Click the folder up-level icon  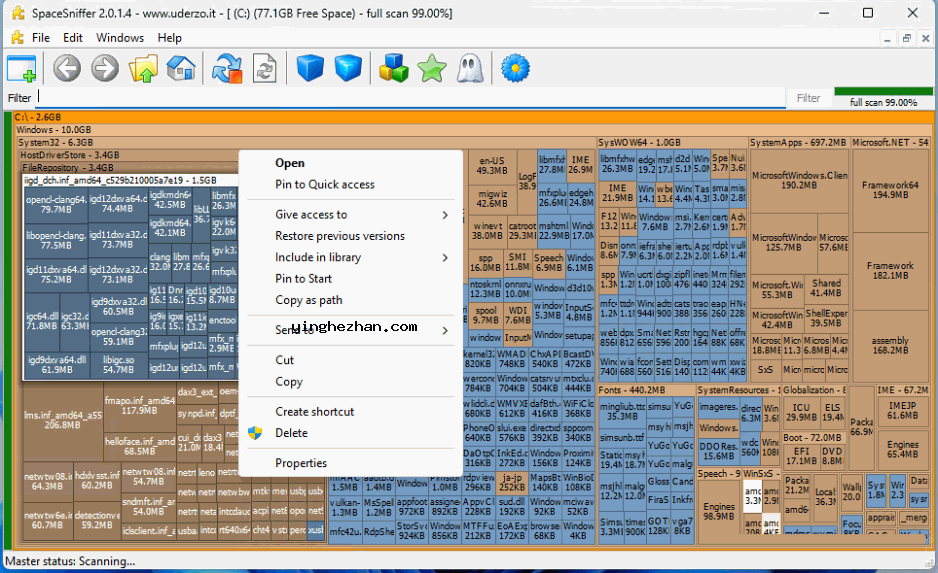point(143,68)
